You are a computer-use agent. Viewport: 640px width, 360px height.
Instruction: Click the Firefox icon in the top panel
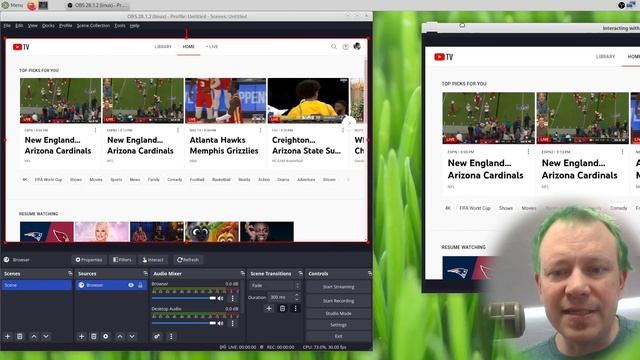coord(31,5)
